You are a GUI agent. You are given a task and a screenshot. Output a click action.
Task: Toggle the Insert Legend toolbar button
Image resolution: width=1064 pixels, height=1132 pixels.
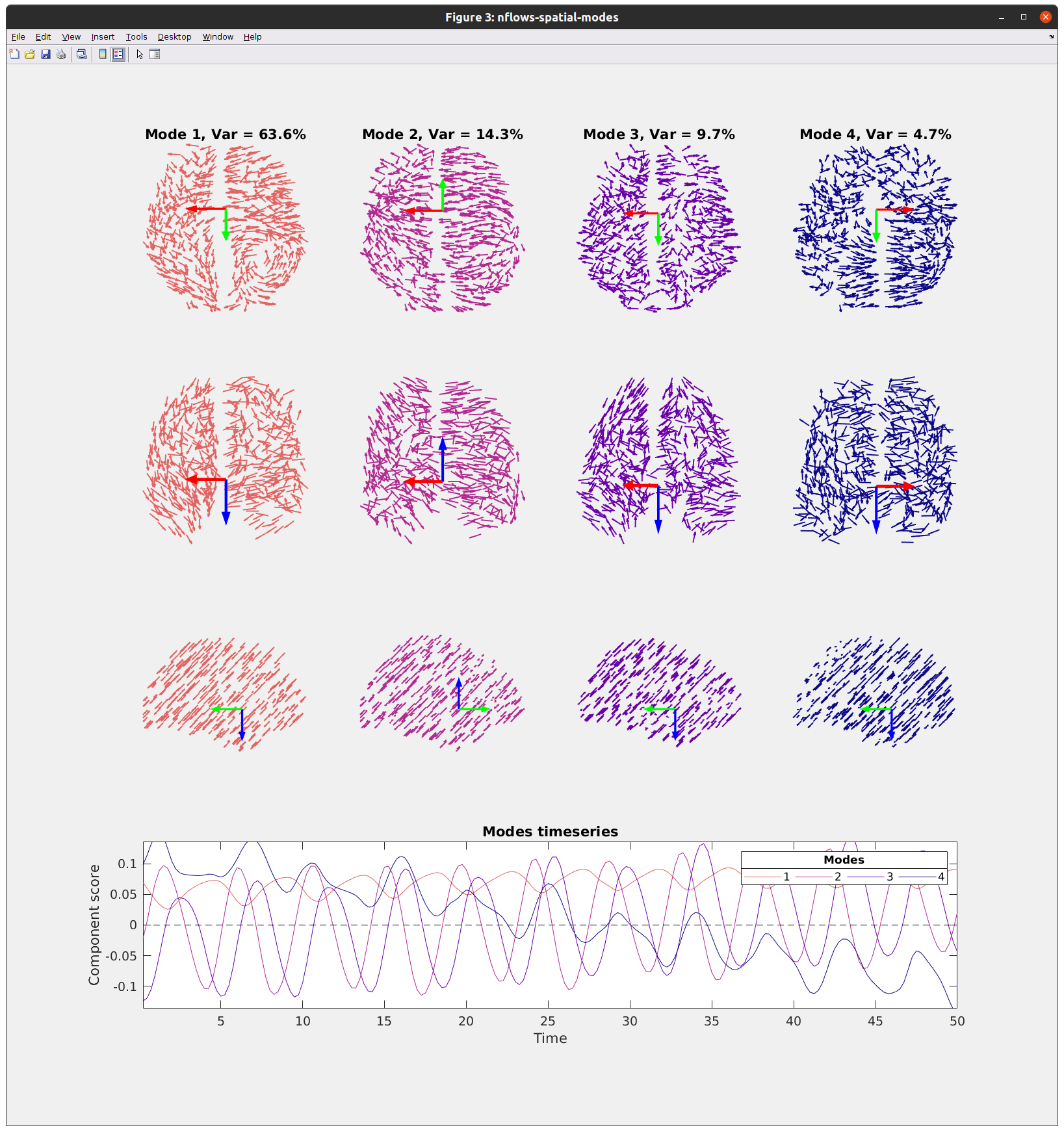[x=118, y=55]
